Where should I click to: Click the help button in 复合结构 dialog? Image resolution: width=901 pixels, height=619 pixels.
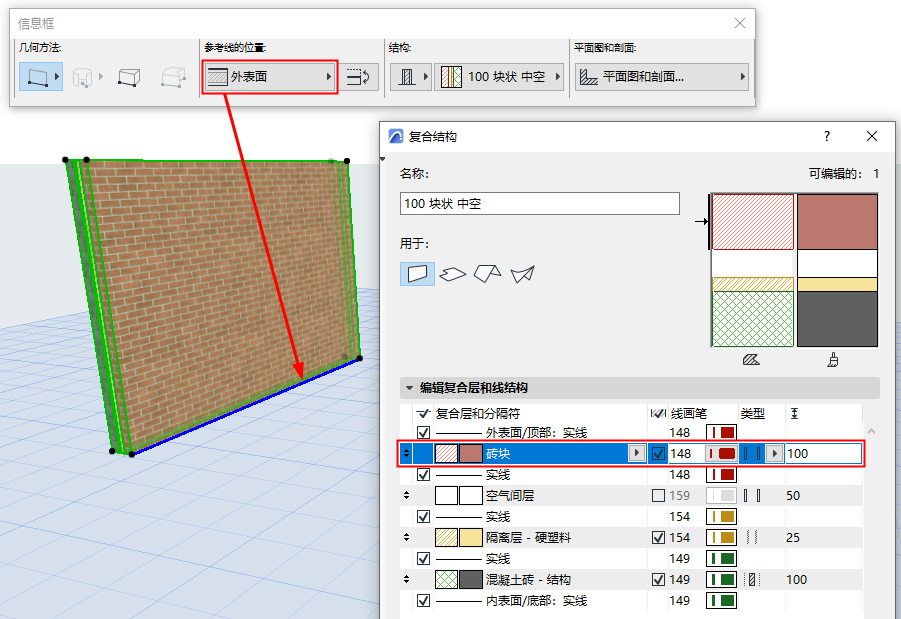click(x=826, y=136)
